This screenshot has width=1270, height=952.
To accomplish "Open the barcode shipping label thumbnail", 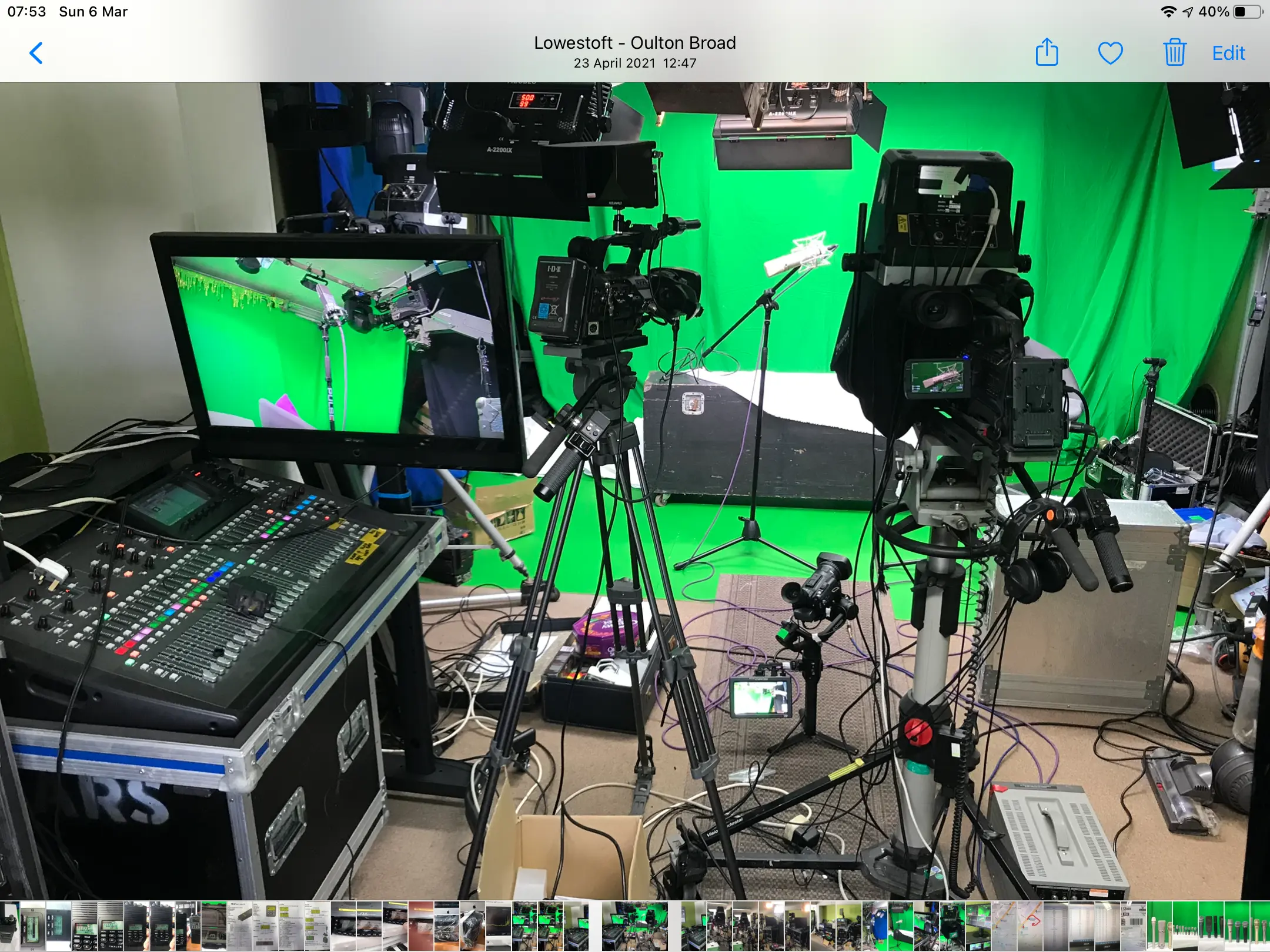I will click(x=1133, y=926).
